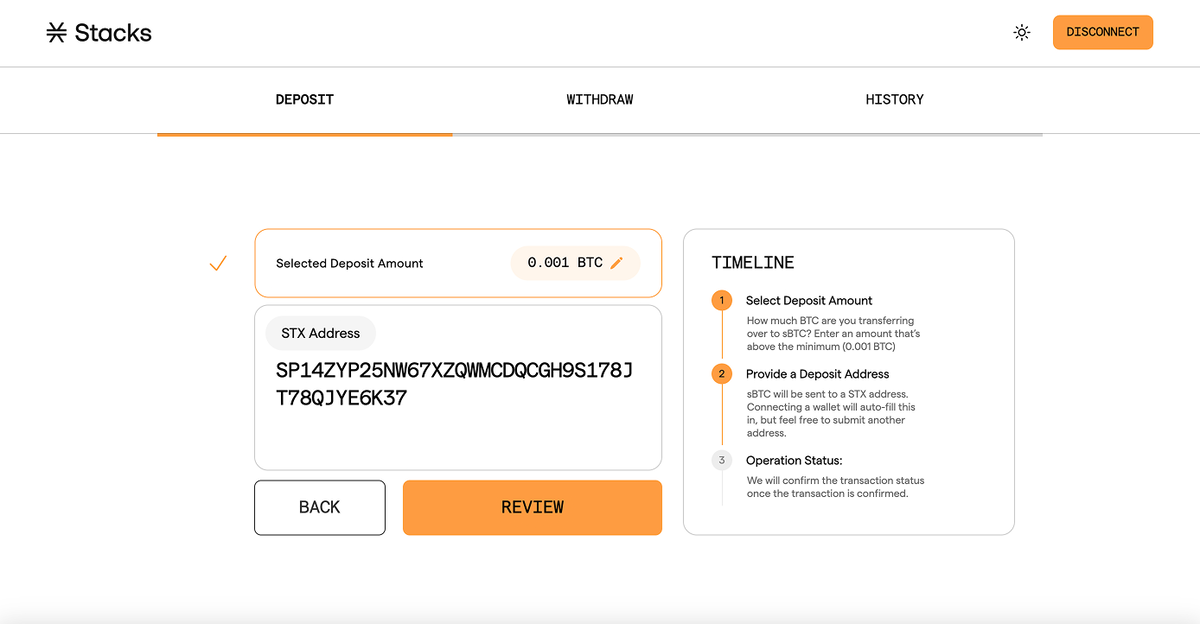Select the 0.001 BTC amount pill
This screenshot has height=624, width=1200.
point(565,263)
